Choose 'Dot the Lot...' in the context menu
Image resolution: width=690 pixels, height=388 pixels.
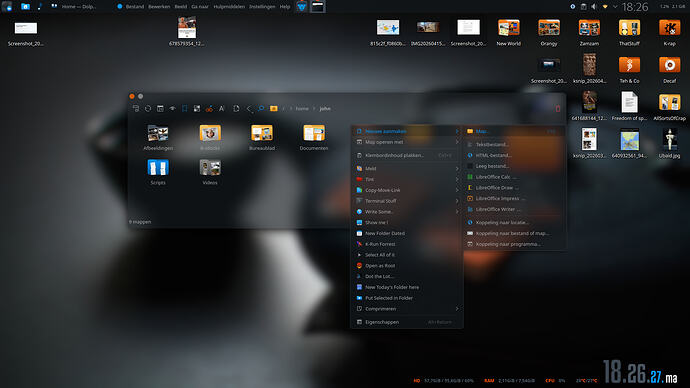point(407,276)
